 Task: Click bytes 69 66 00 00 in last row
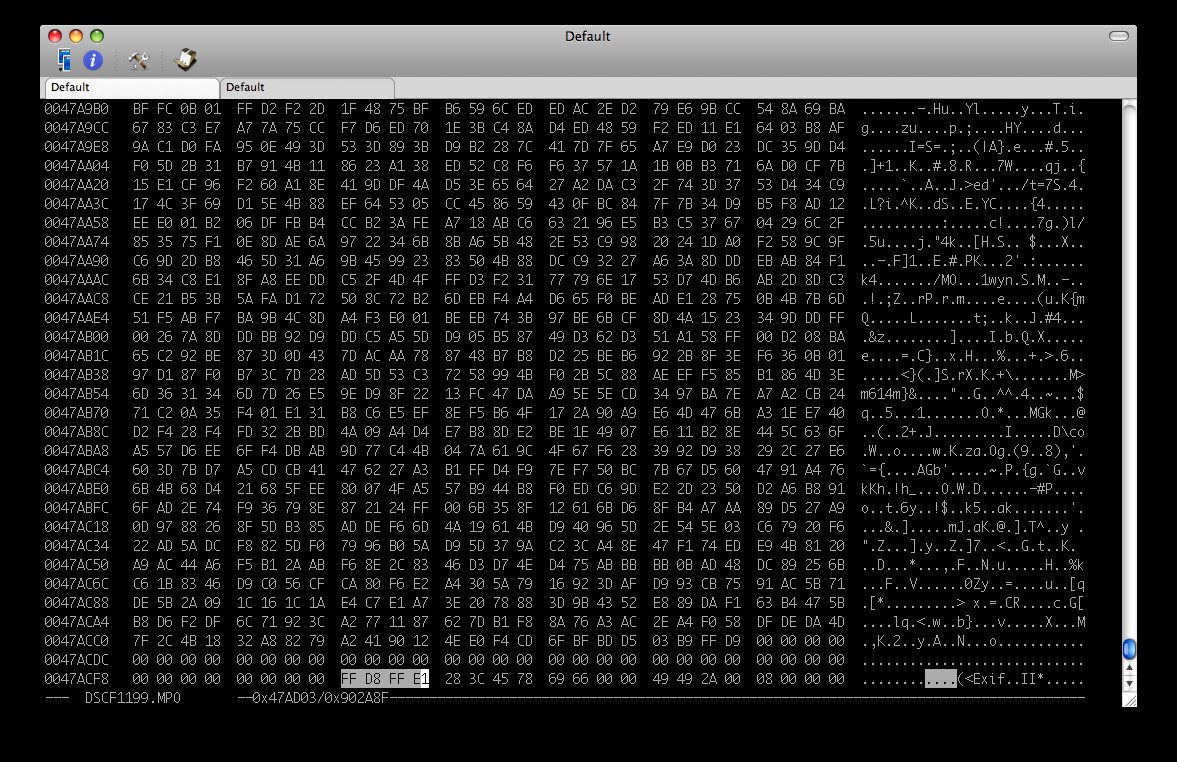pyautogui.click(x=592, y=679)
